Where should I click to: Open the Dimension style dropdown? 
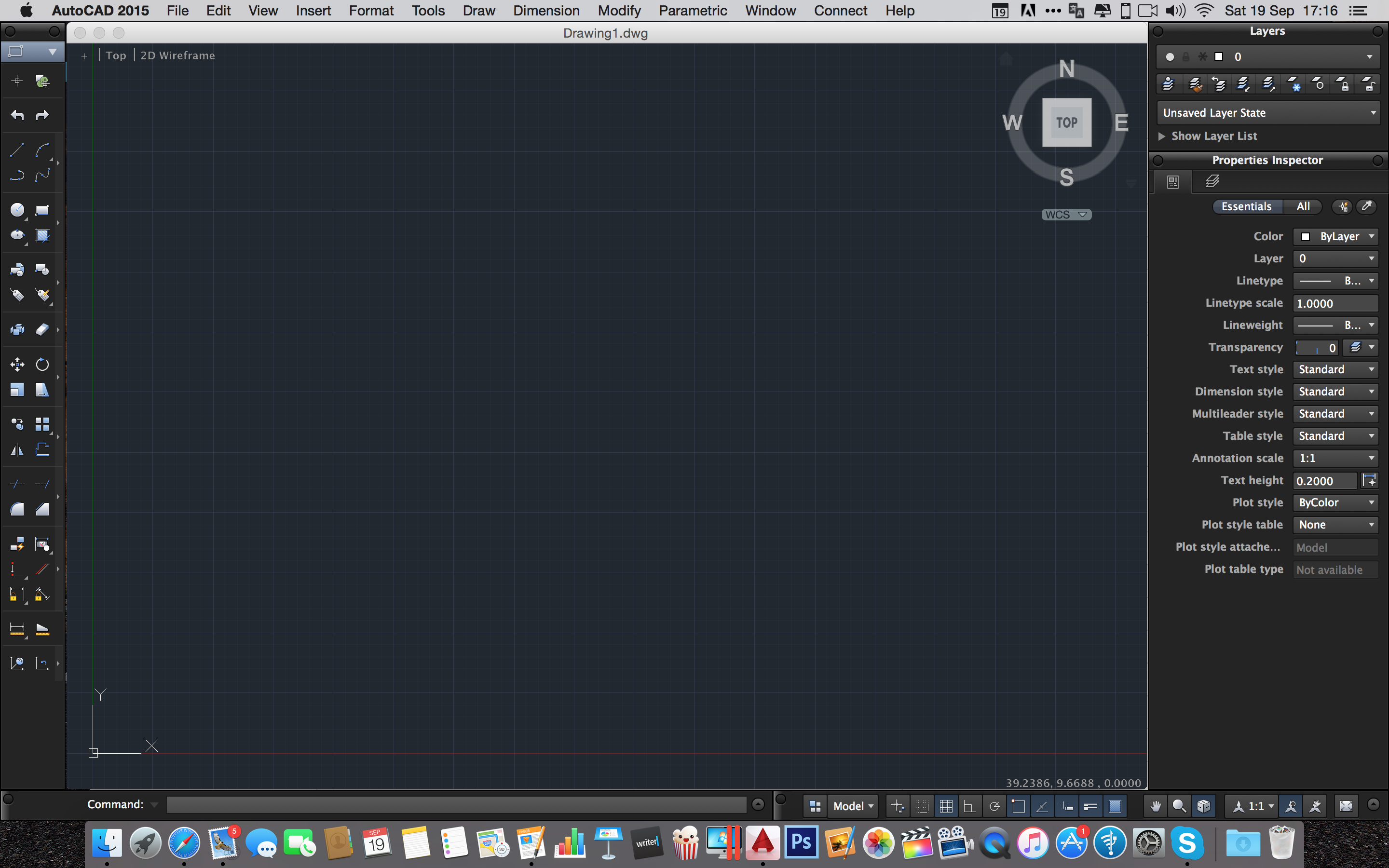click(1335, 392)
